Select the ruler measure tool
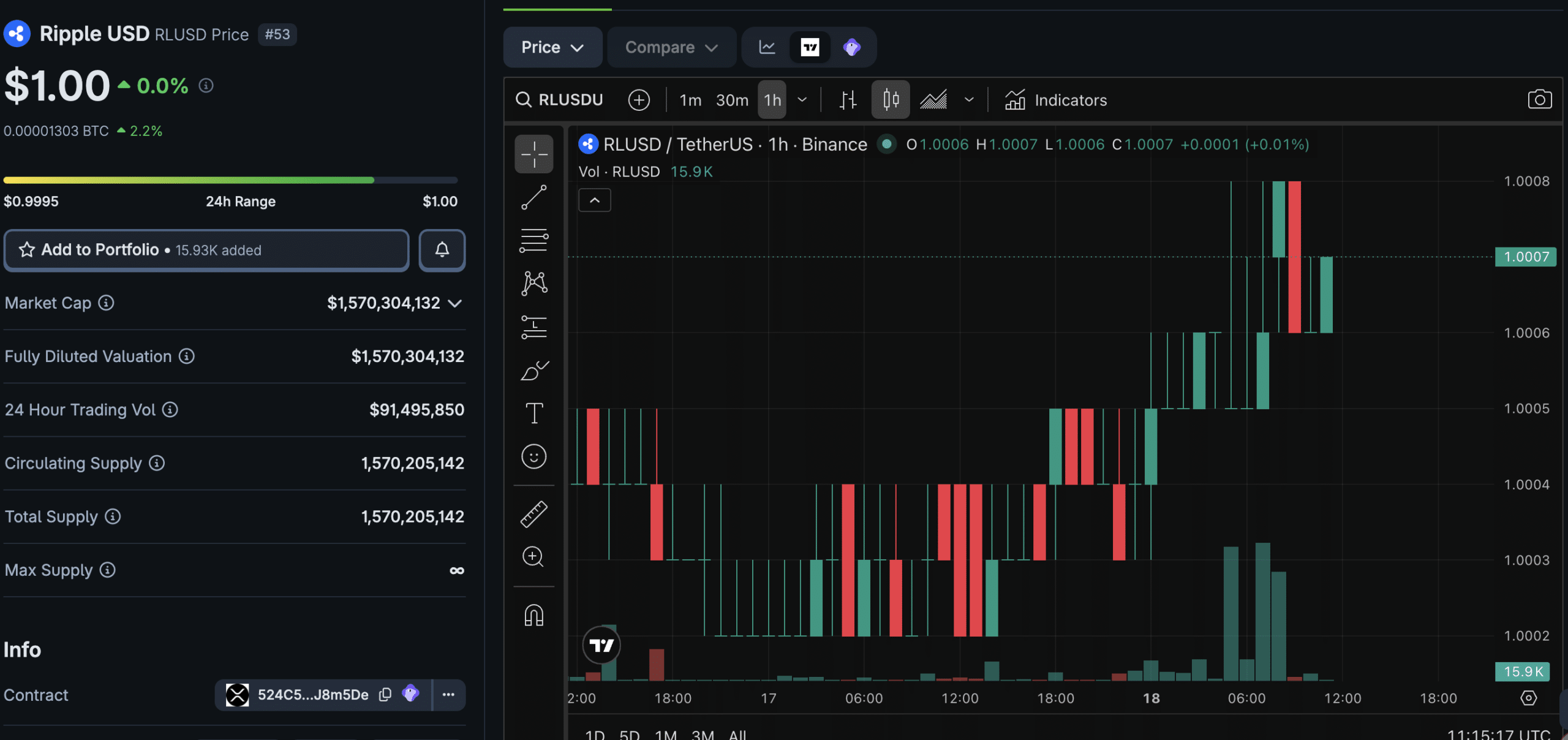This screenshot has height=740, width=1568. coord(533,515)
